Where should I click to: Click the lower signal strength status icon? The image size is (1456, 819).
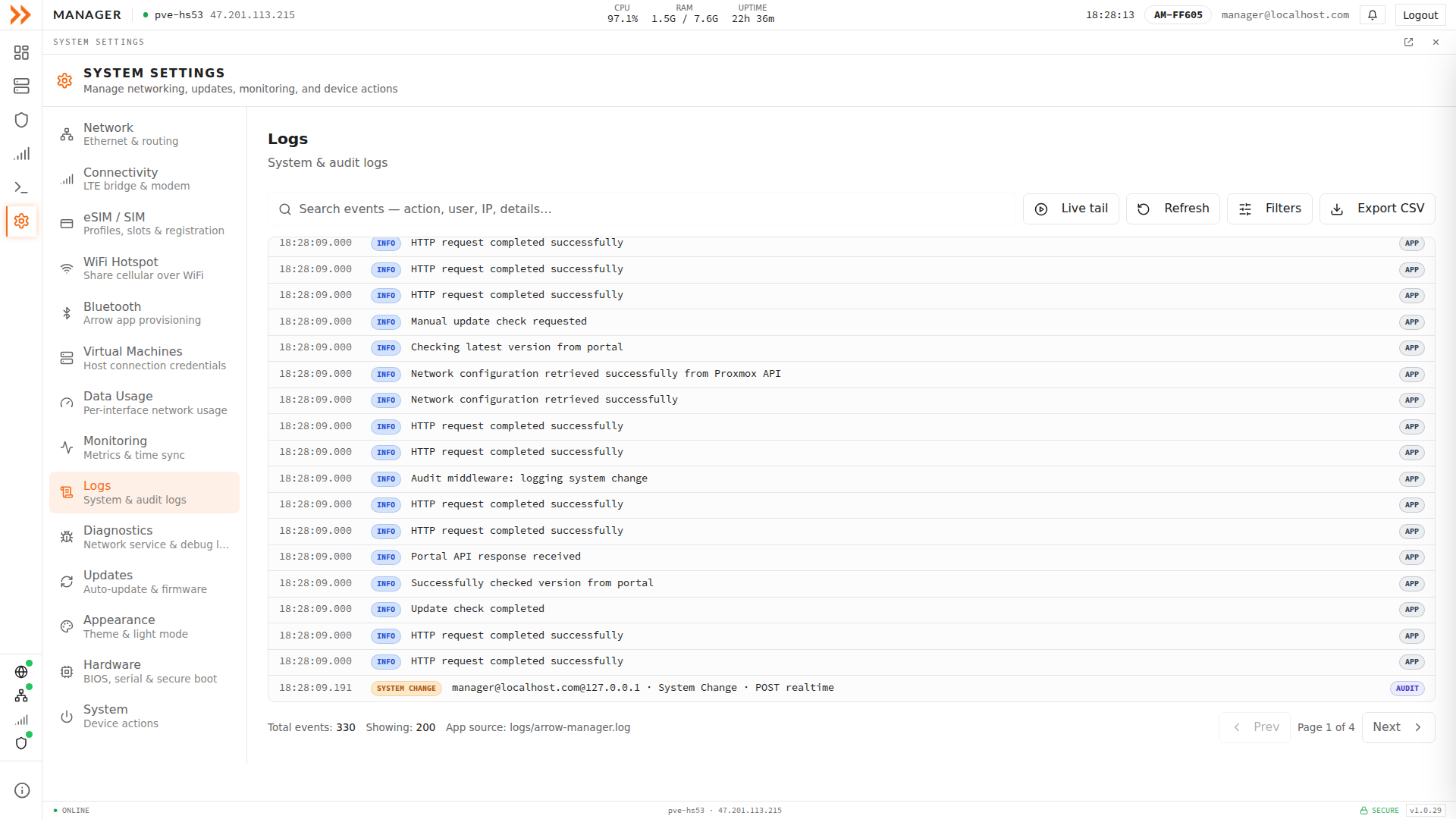(x=21, y=720)
